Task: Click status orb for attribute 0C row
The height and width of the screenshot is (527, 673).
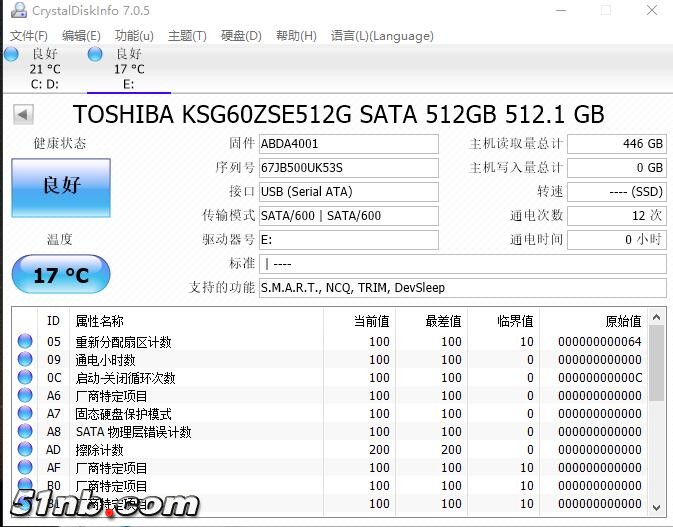Action: pos(25,378)
